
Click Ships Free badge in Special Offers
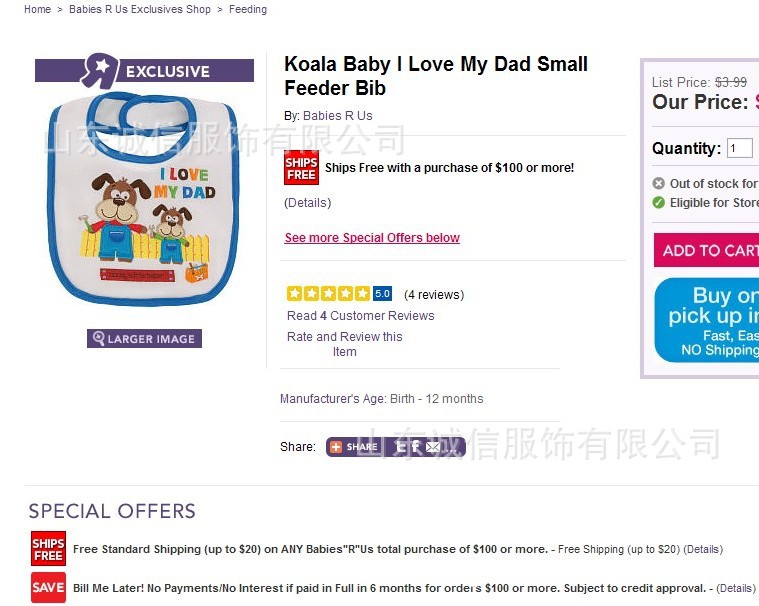click(48, 549)
